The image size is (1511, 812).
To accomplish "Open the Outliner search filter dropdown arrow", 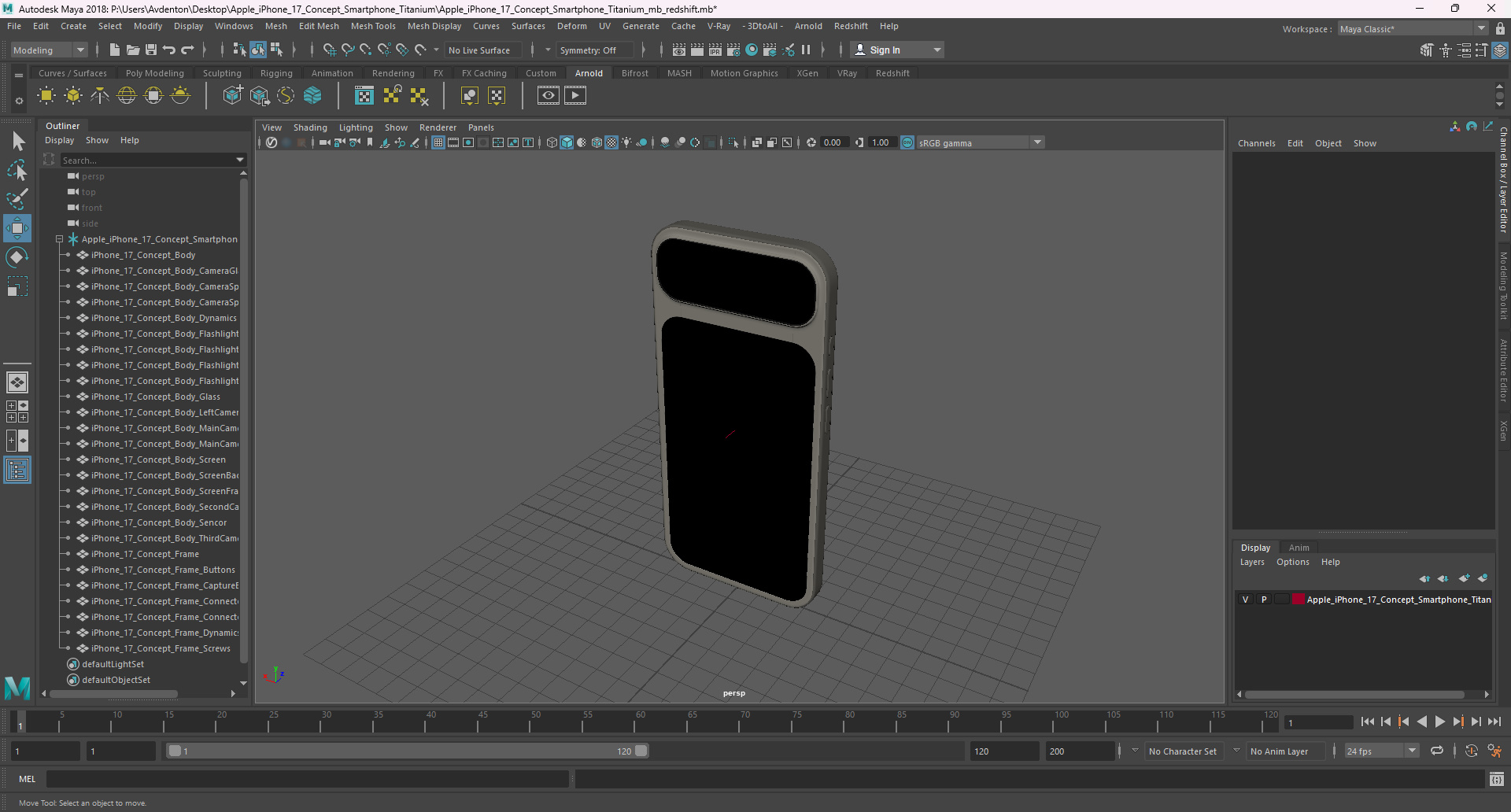I will (x=240, y=160).
